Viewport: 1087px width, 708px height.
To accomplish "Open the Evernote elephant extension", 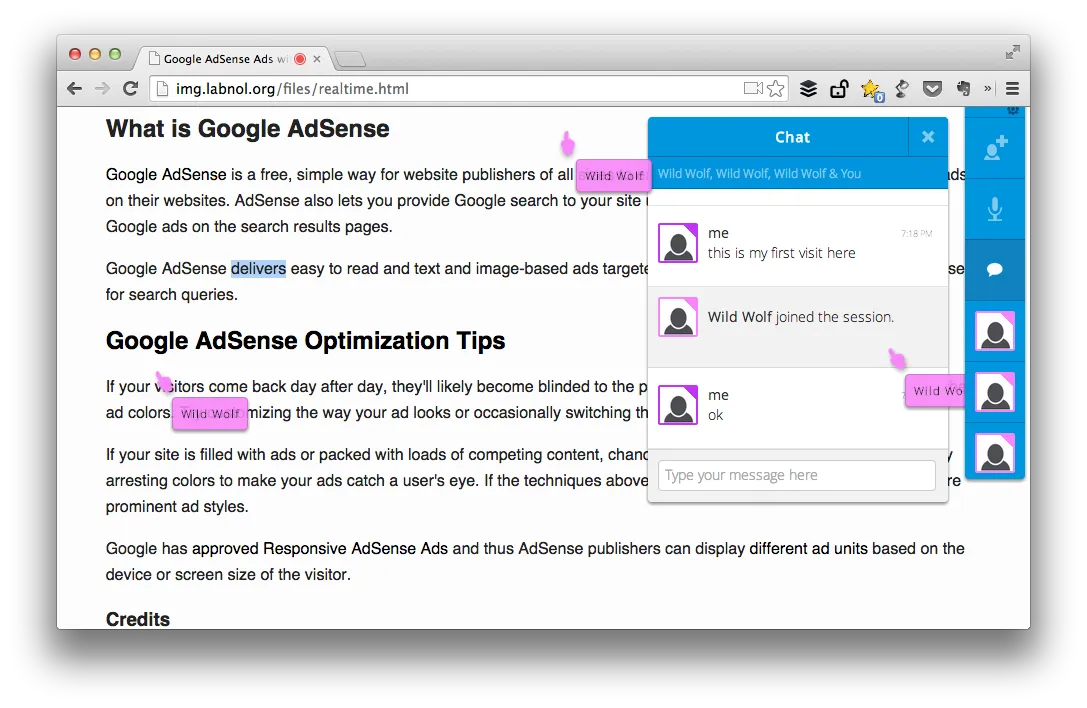I will click(963, 89).
